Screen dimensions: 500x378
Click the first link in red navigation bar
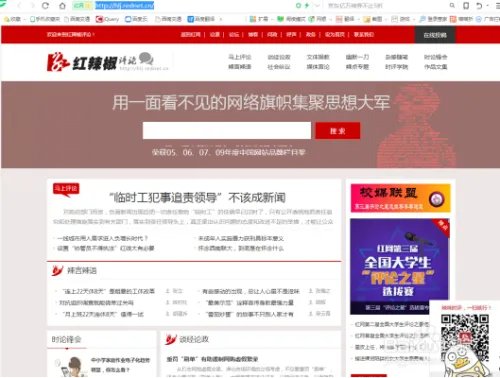(190, 34)
